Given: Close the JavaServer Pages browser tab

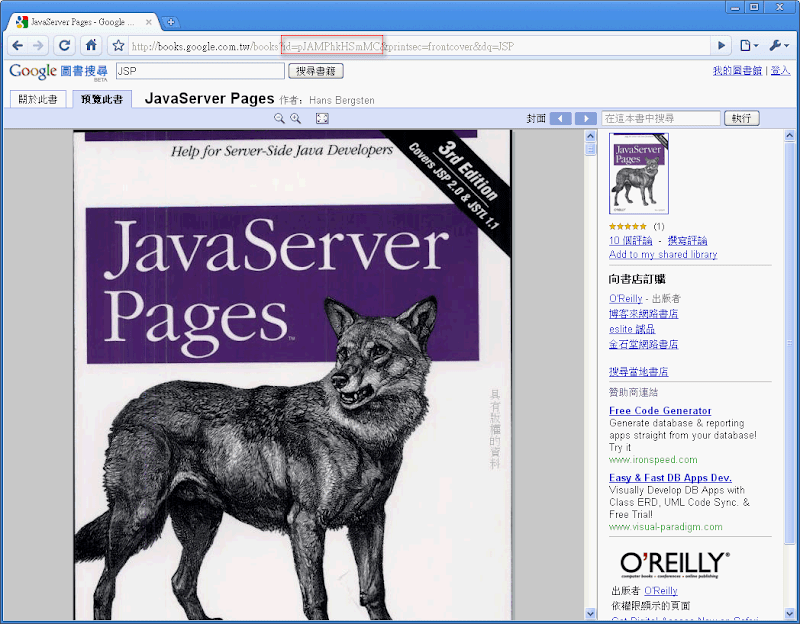Looking at the screenshot, I should tap(148, 22).
